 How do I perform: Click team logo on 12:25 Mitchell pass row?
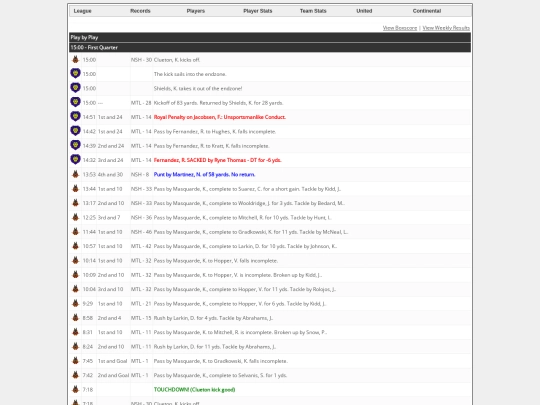coord(75,217)
